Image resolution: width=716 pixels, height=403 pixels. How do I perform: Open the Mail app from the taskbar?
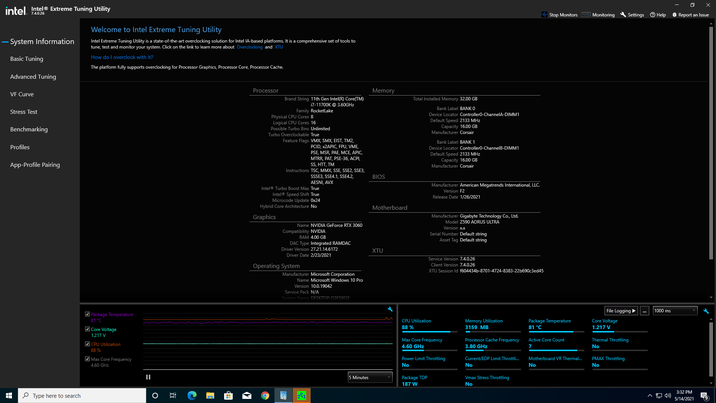[247, 395]
